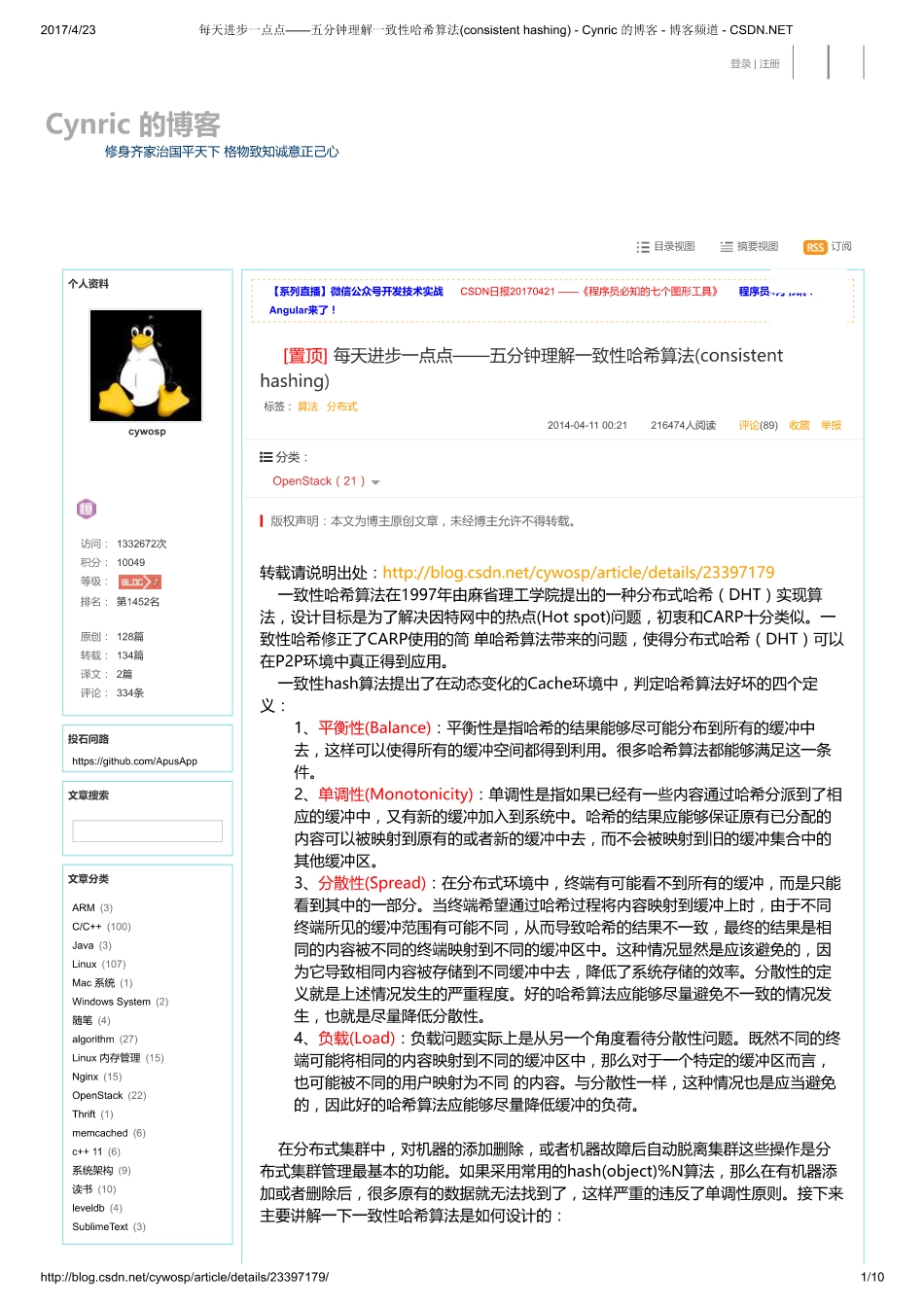Click 举报 to report the article

[831, 425]
